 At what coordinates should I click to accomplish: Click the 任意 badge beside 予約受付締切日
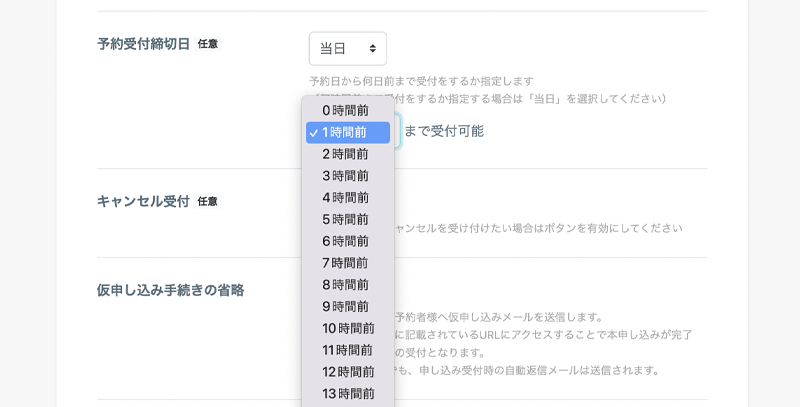point(207,44)
